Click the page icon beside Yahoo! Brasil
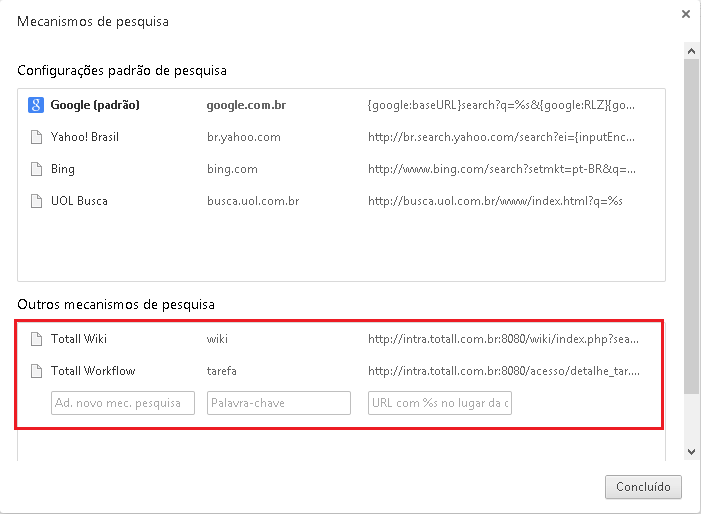 point(36,137)
